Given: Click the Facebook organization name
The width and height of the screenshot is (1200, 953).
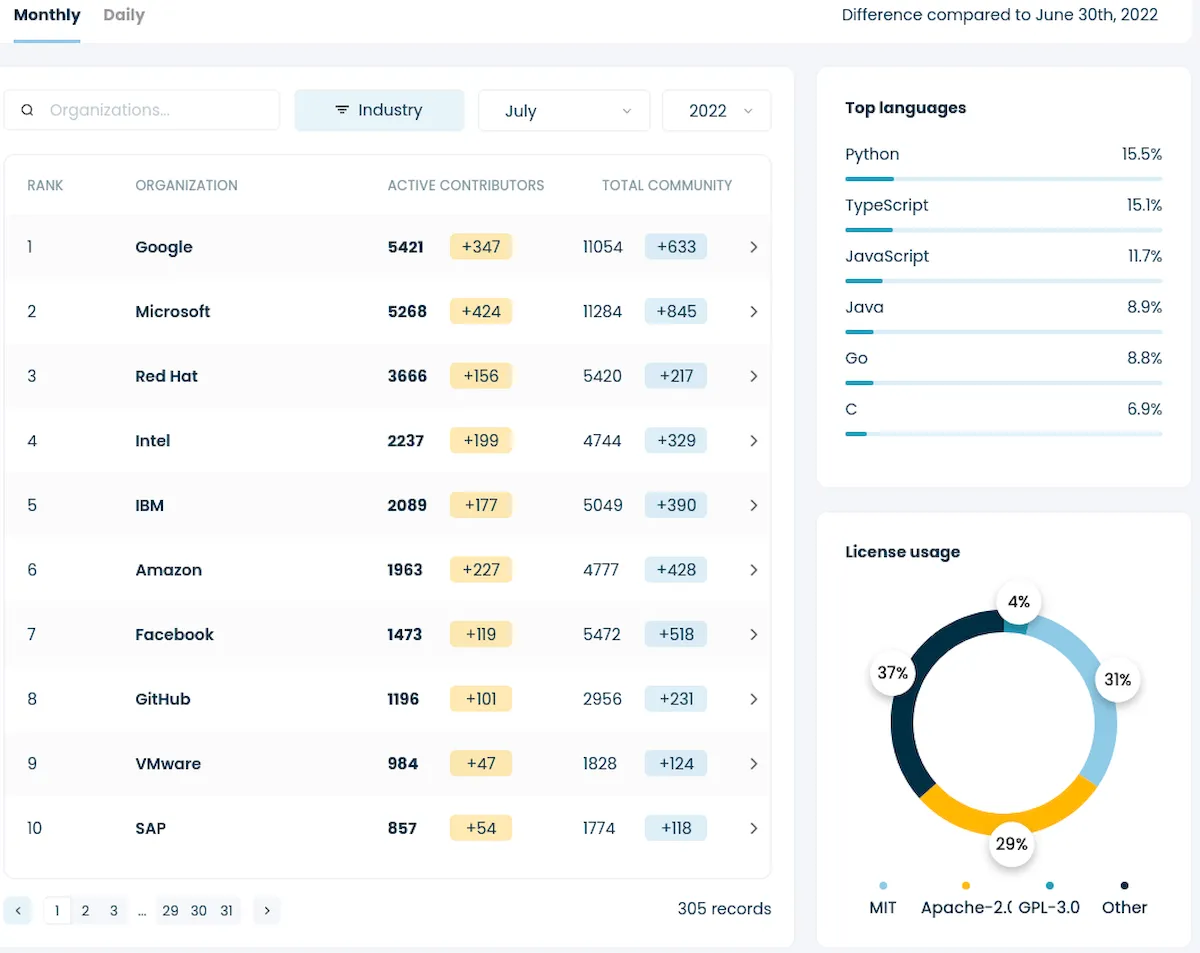Looking at the screenshot, I should (175, 634).
